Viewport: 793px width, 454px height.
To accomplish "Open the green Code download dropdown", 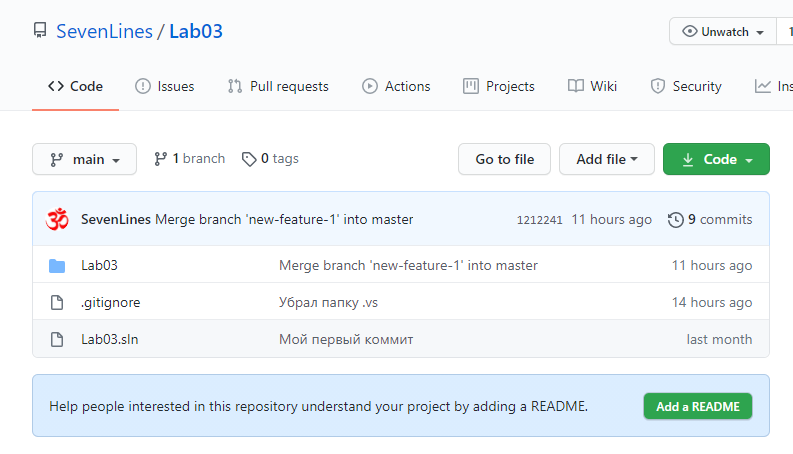I will 716,159.
